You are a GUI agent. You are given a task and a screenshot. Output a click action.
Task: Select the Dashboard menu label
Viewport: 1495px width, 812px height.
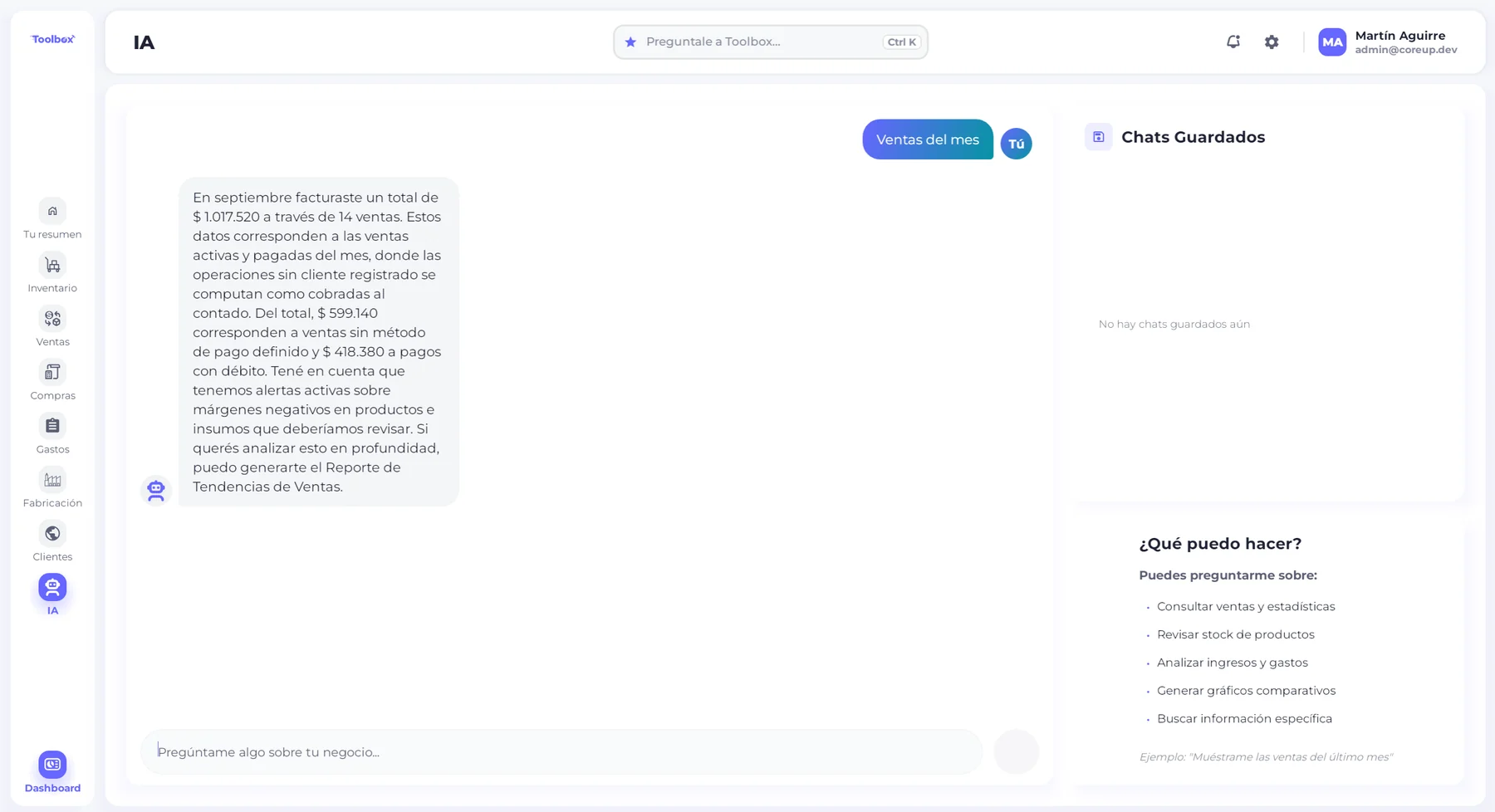[x=52, y=788]
